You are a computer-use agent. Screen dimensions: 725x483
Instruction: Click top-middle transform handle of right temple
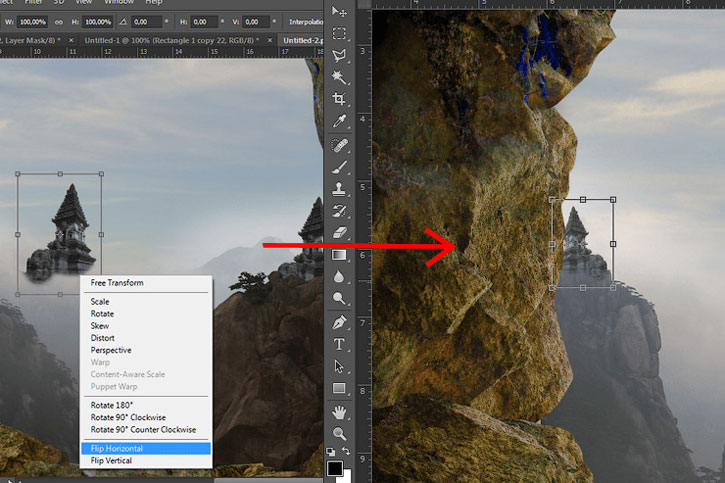click(x=583, y=200)
